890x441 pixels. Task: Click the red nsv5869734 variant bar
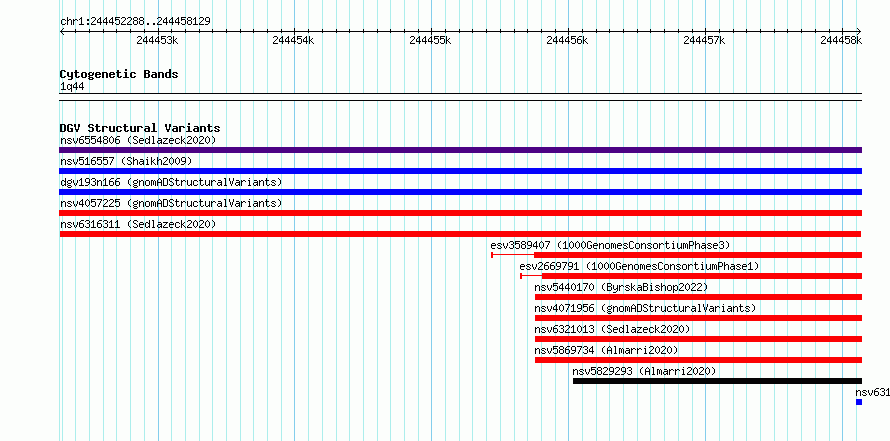click(x=698, y=360)
